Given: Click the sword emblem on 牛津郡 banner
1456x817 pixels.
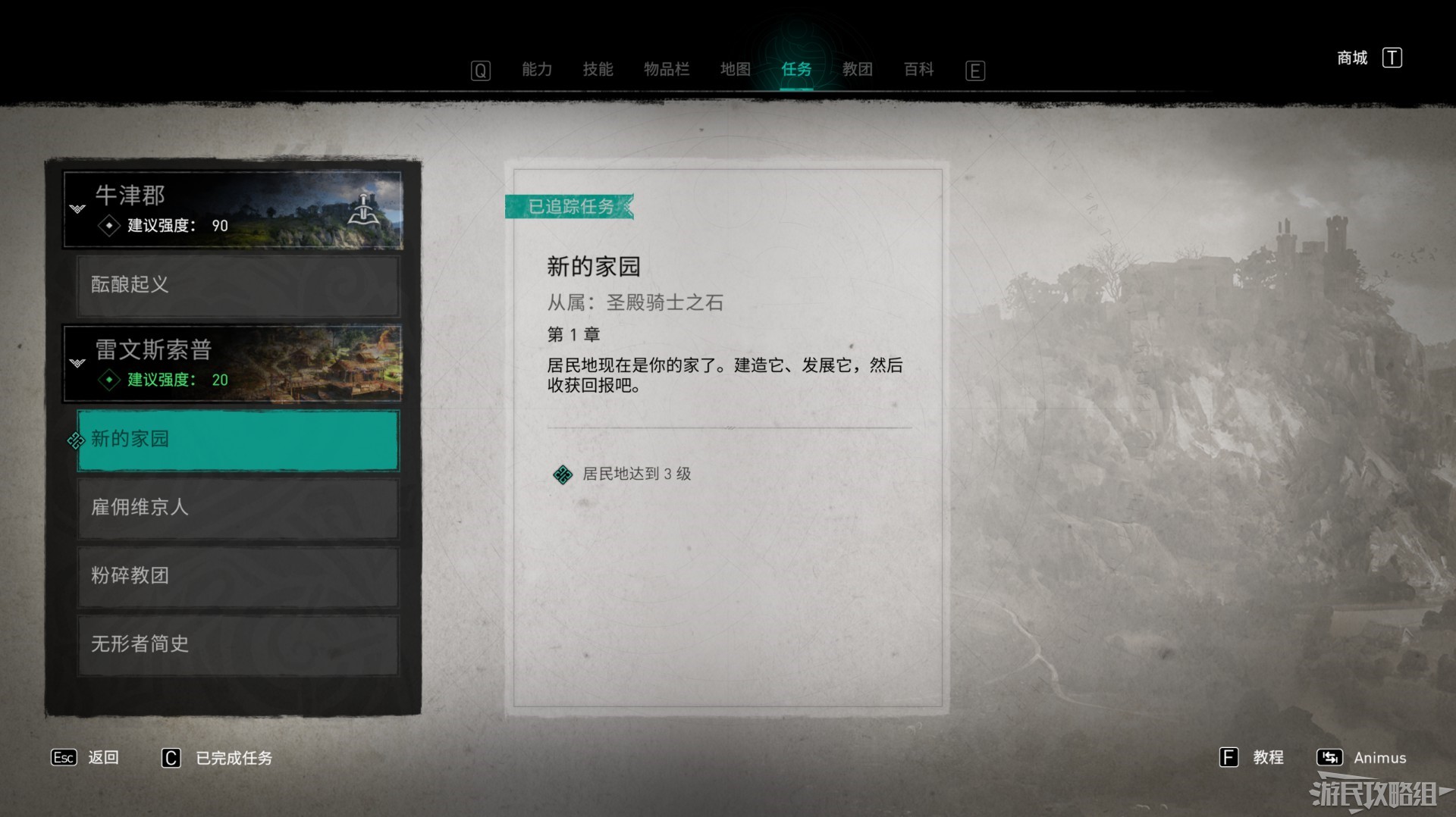Looking at the screenshot, I should pyautogui.click(x=364, y=209).
